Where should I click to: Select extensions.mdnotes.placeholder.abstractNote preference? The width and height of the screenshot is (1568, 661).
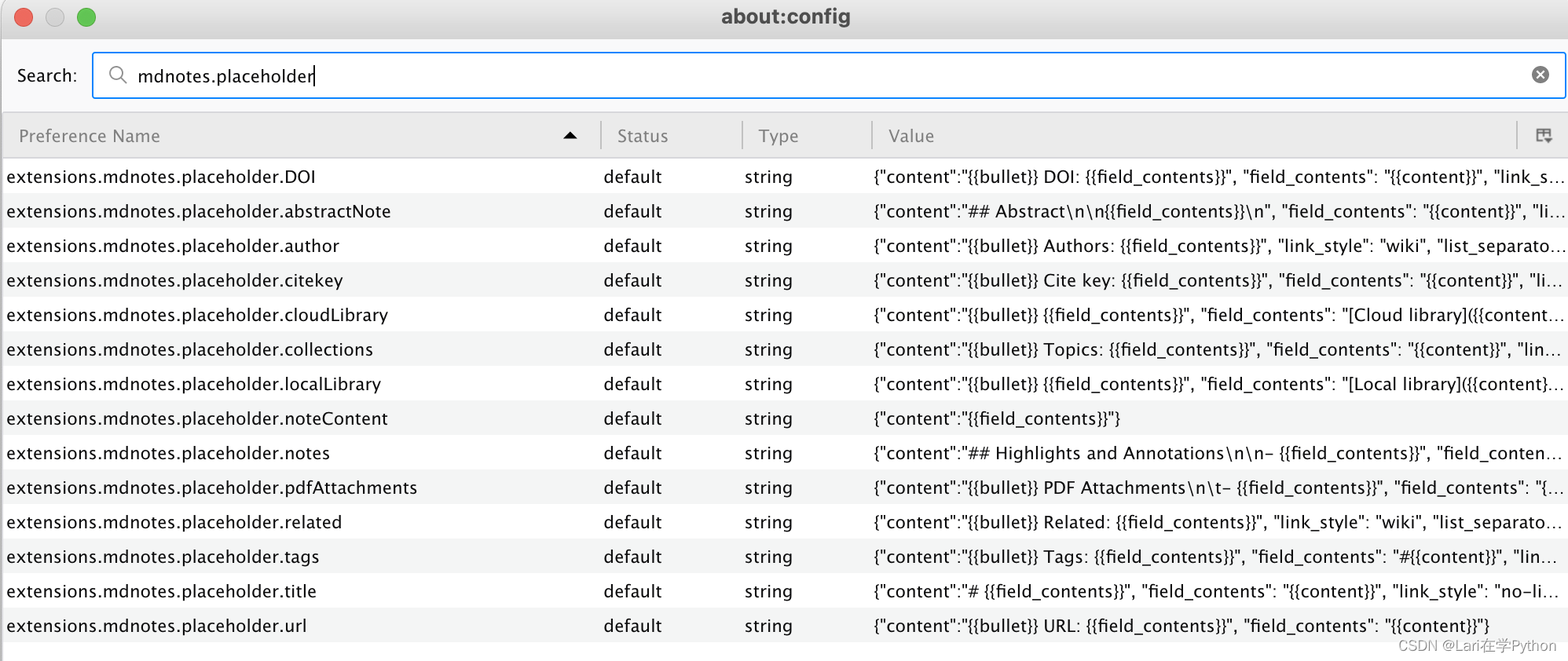[199, 211]
